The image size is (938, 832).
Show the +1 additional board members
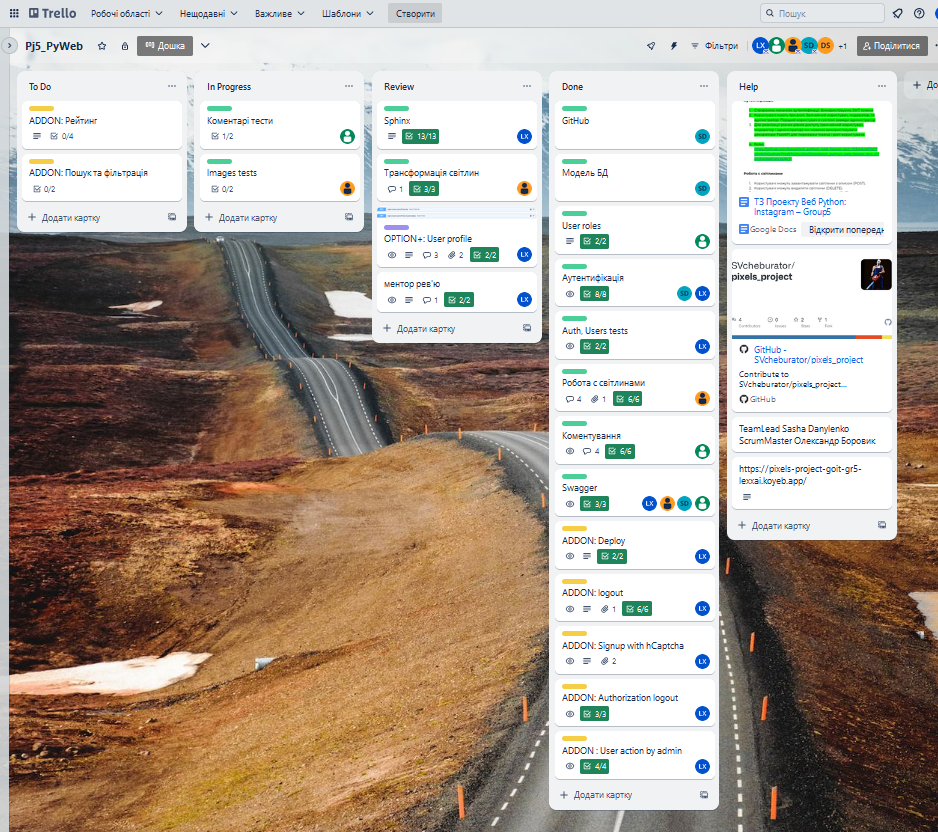click(x=842, y=46)
